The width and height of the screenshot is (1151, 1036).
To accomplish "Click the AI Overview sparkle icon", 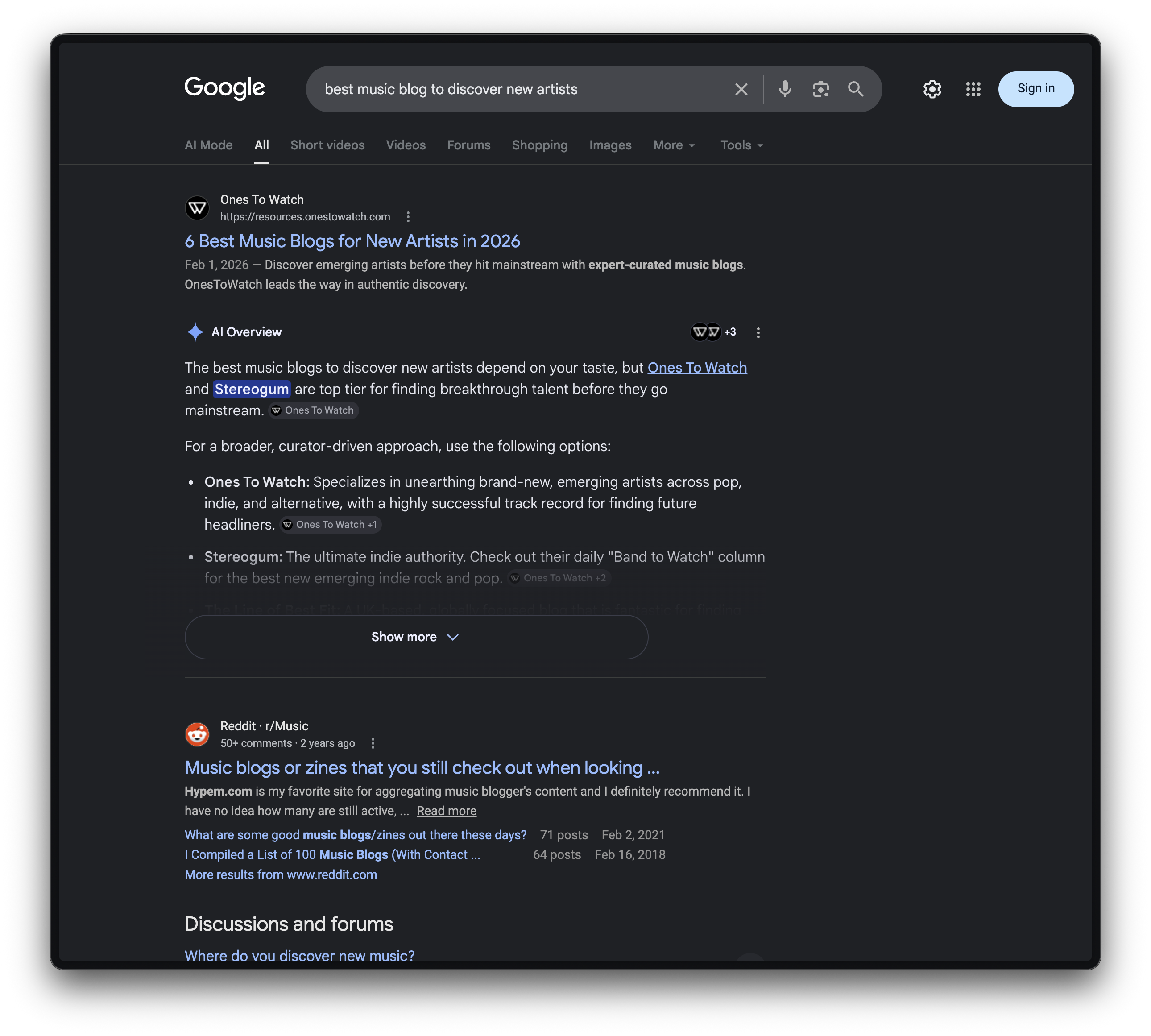I will [x=195, y=332].
